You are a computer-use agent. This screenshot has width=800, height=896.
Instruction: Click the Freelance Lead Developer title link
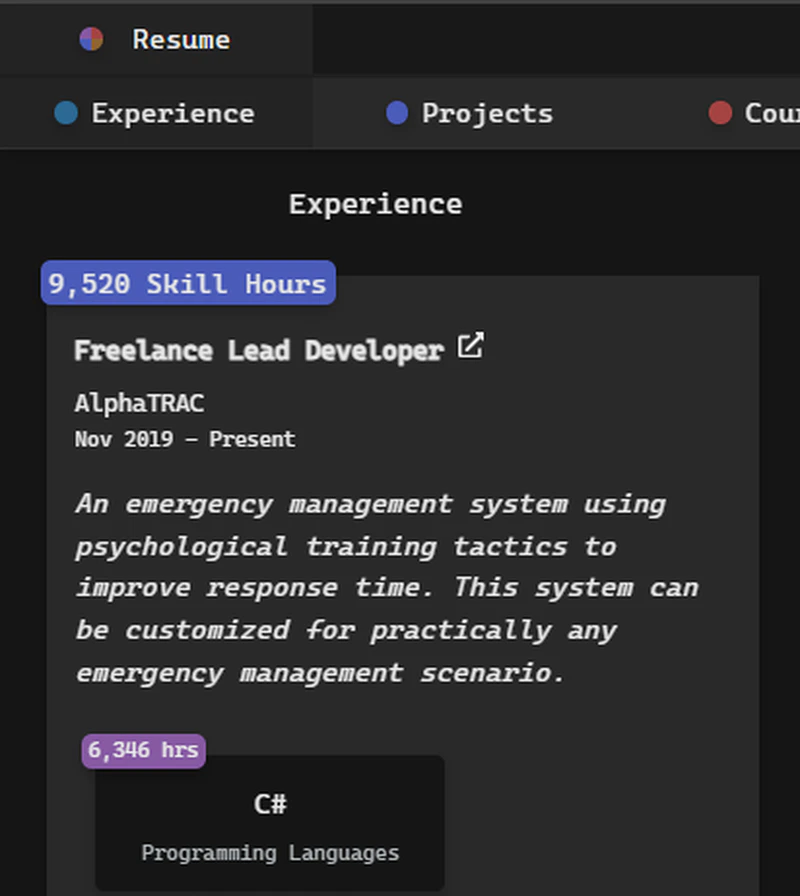pos(258,351)
